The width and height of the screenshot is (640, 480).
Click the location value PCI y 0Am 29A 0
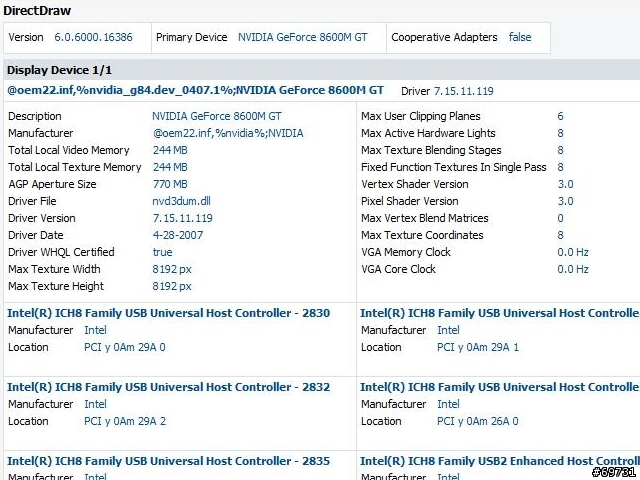(125, 347)
